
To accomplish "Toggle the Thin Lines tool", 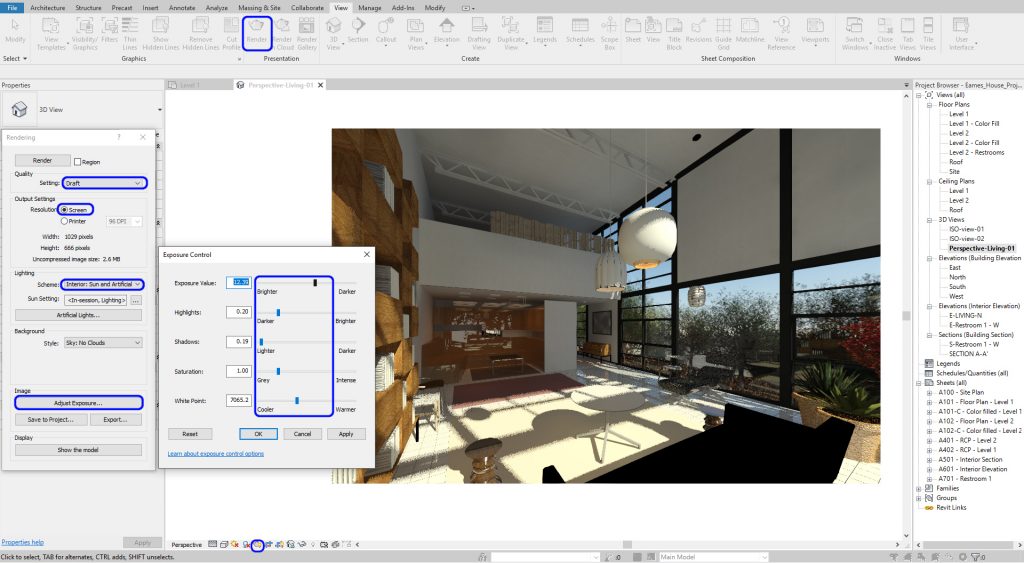I will pos(130,33).
